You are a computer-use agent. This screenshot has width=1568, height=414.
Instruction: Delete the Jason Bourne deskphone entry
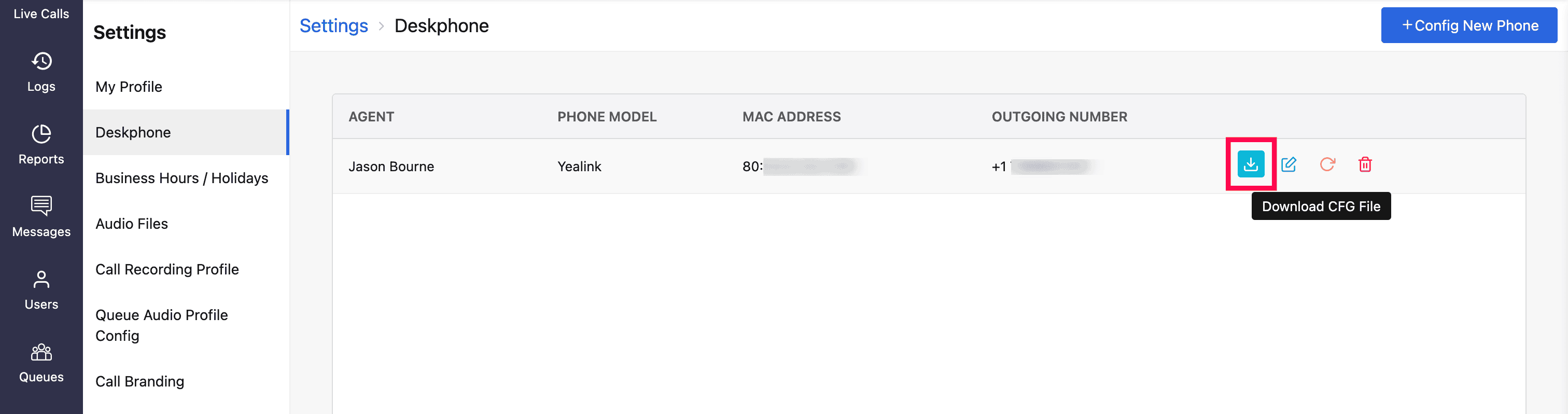[x=1365, y=164]
